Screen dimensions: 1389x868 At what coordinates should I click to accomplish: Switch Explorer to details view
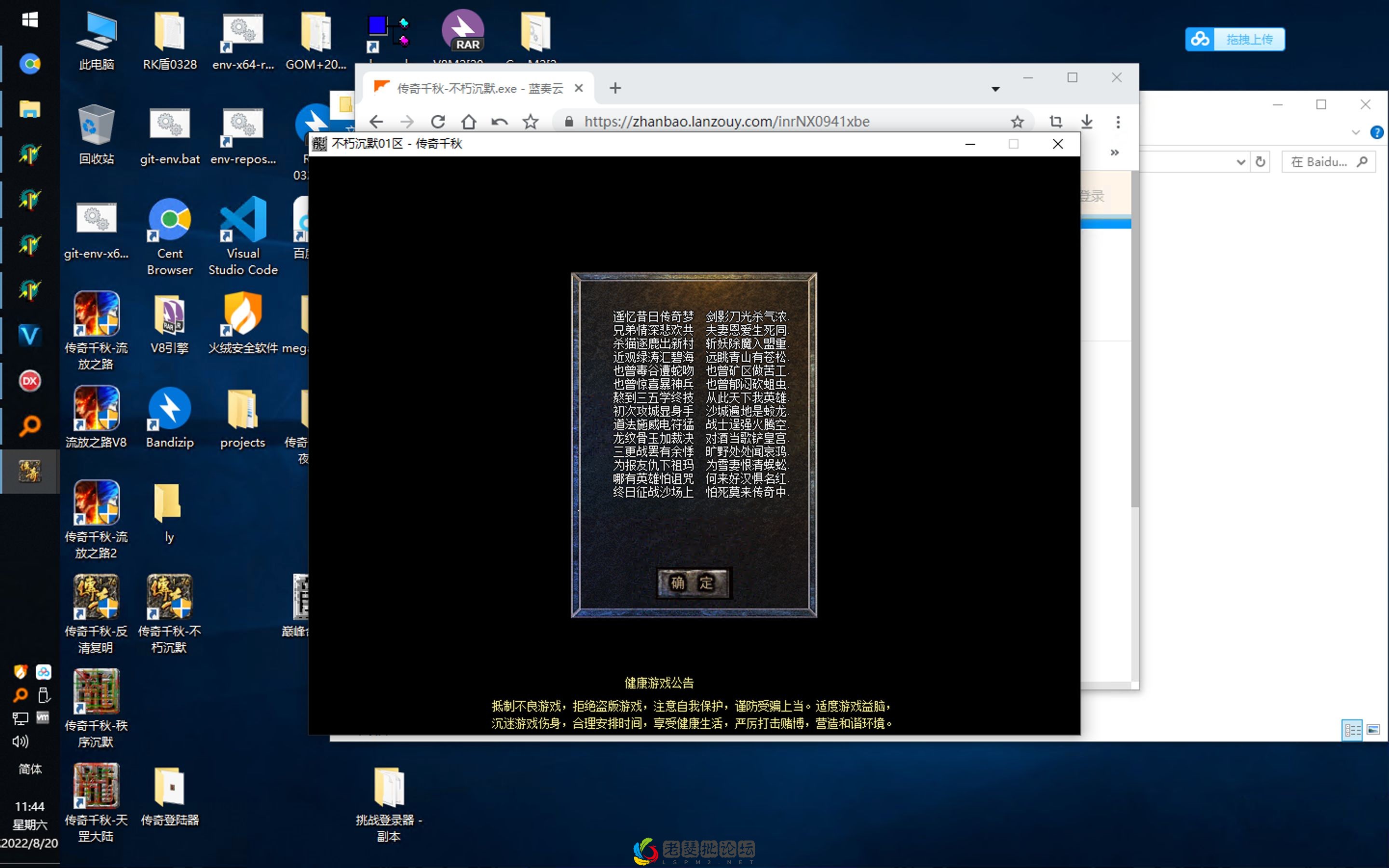tap(1352, 730)
